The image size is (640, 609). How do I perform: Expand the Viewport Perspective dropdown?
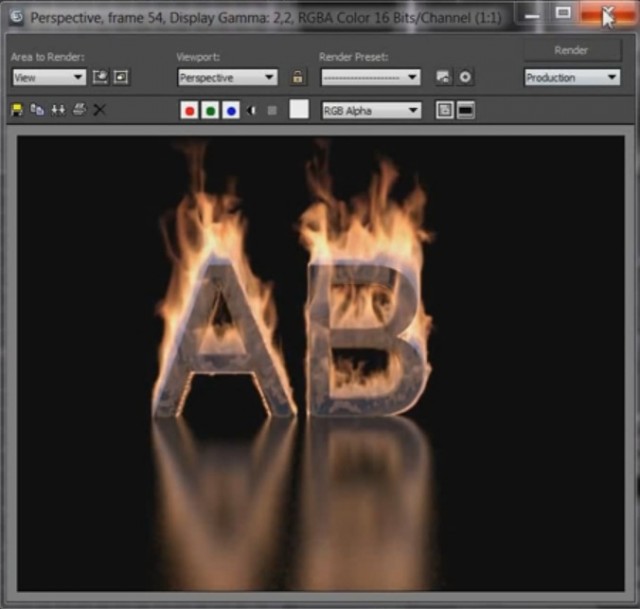coord(227,77)
